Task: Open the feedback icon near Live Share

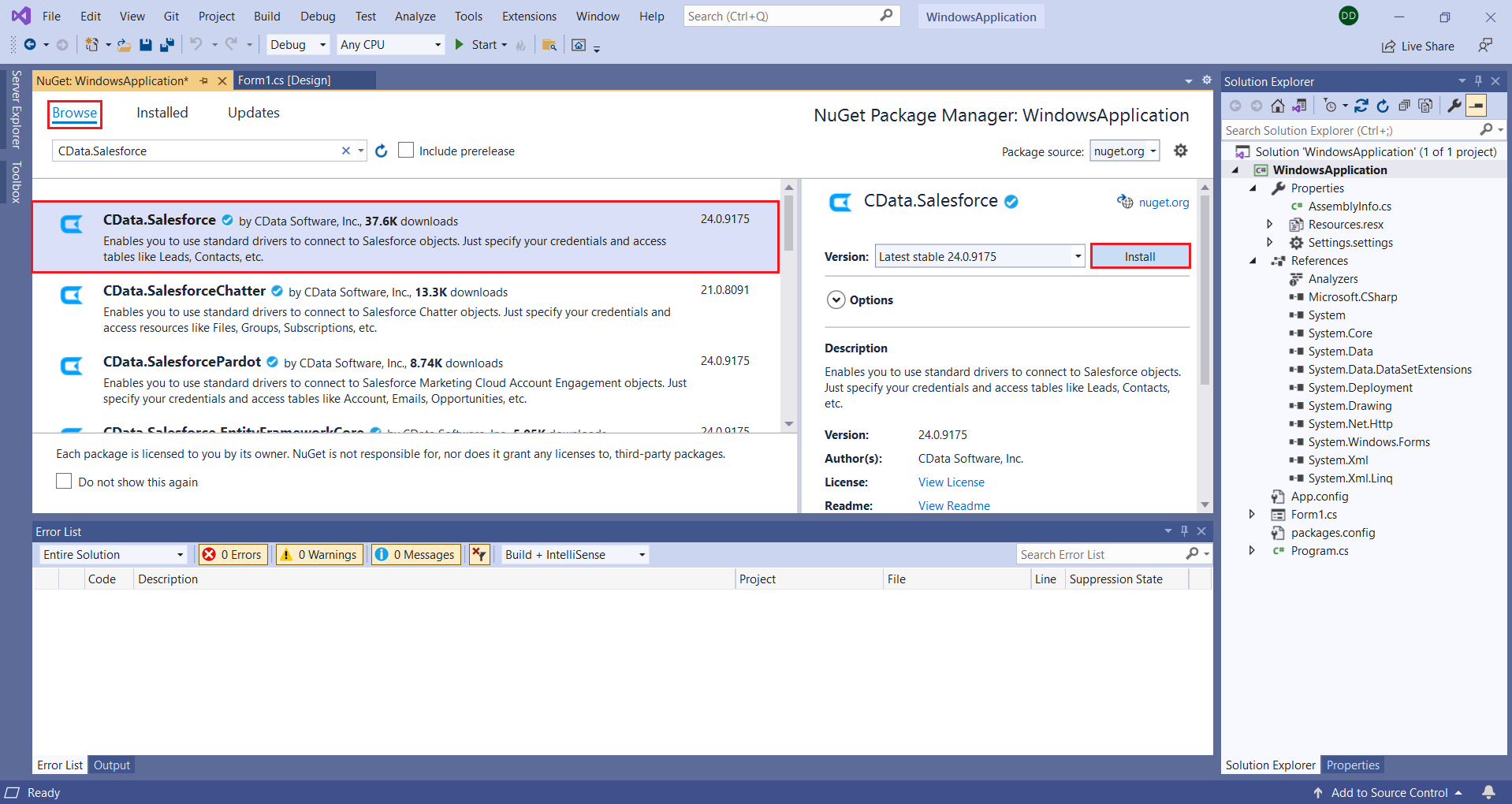Action: point(1485,46)
